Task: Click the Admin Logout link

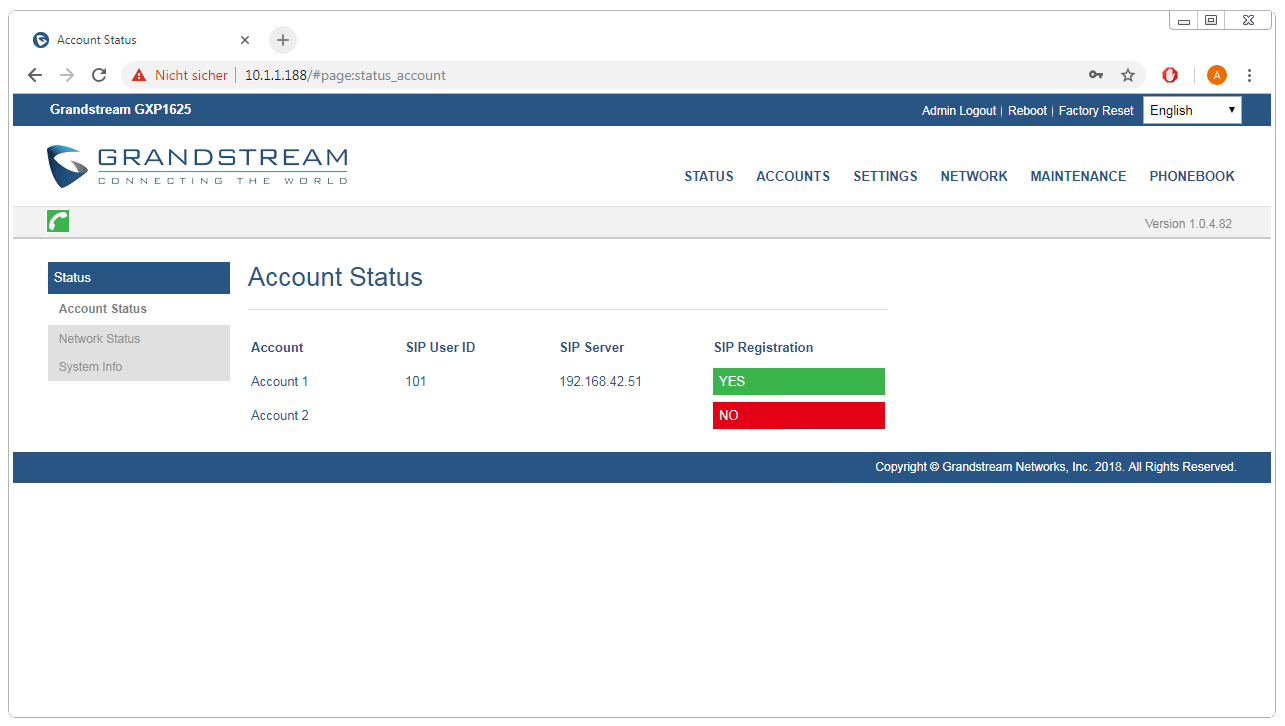Action: (x=959, y=111)
